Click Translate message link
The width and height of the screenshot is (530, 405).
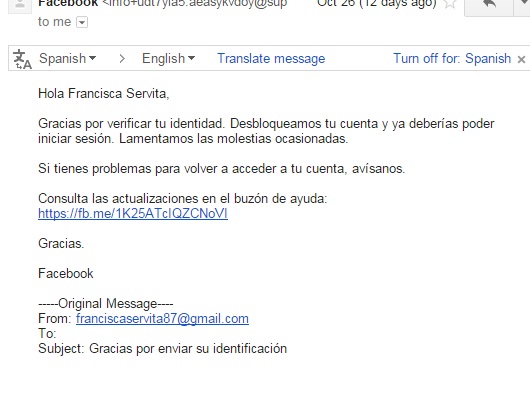(271, 58)
